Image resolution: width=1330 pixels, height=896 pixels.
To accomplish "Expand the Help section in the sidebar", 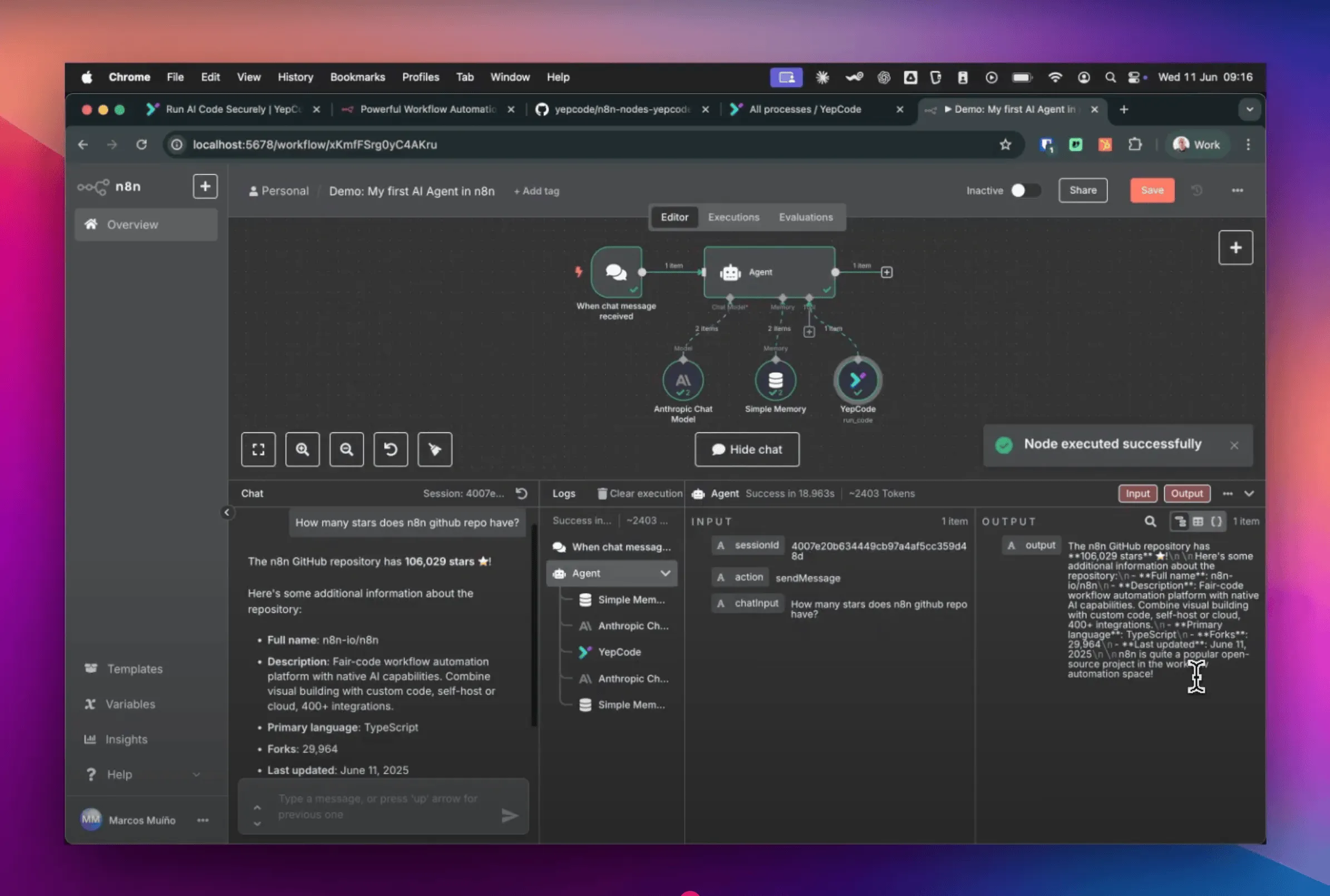I will point(197,774).
